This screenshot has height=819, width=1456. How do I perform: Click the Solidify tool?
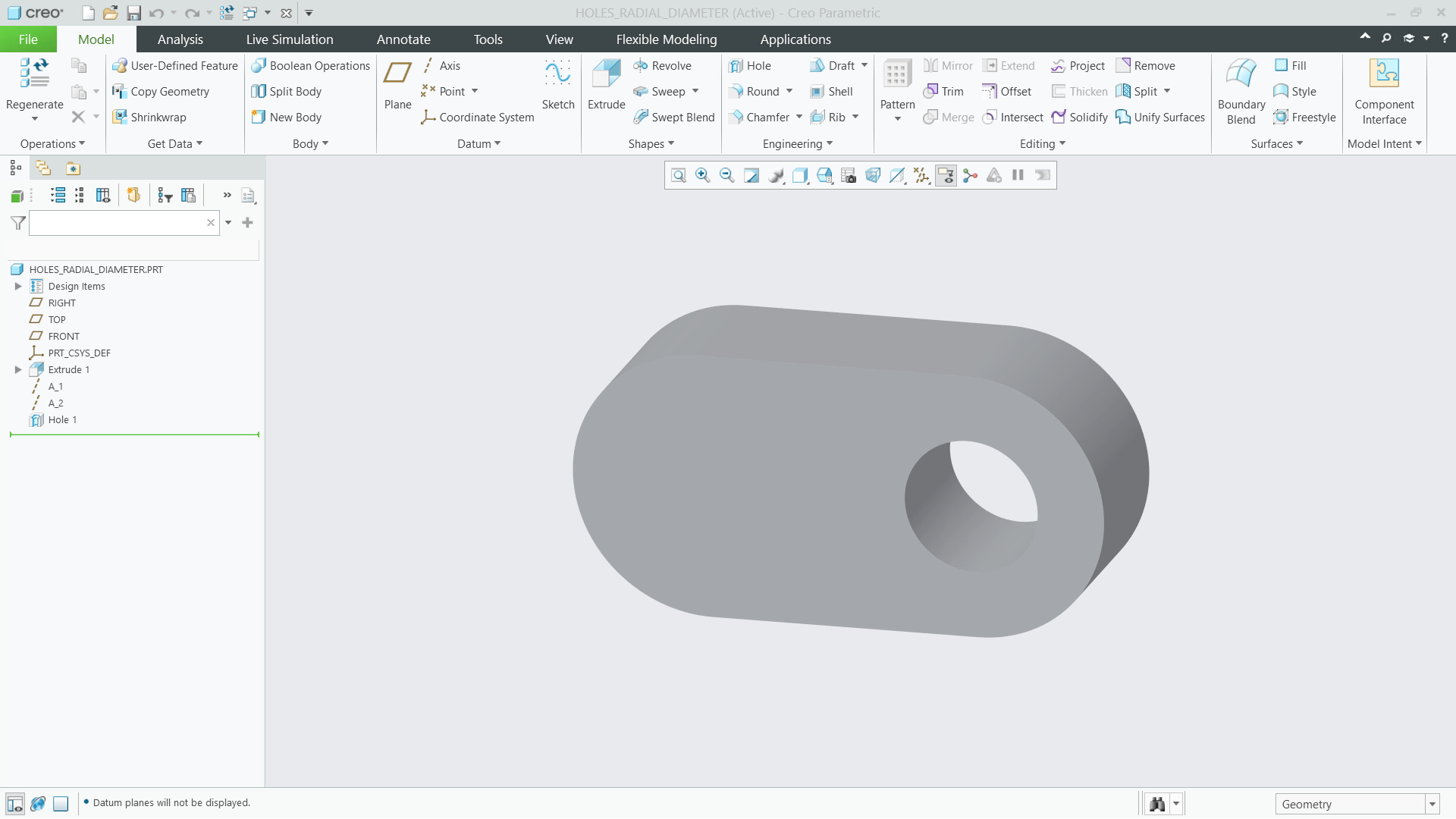(1080, 118)
